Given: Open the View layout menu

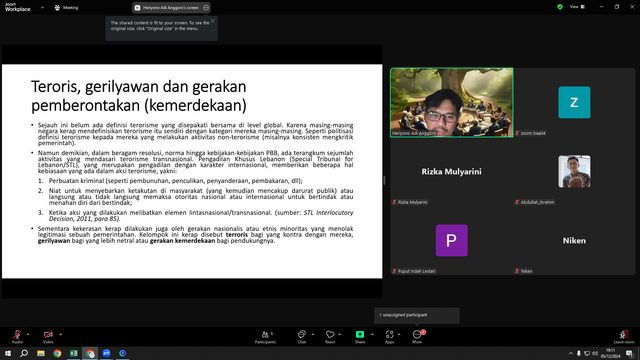Looking at the screenshot, I should (x=577, y=7).
